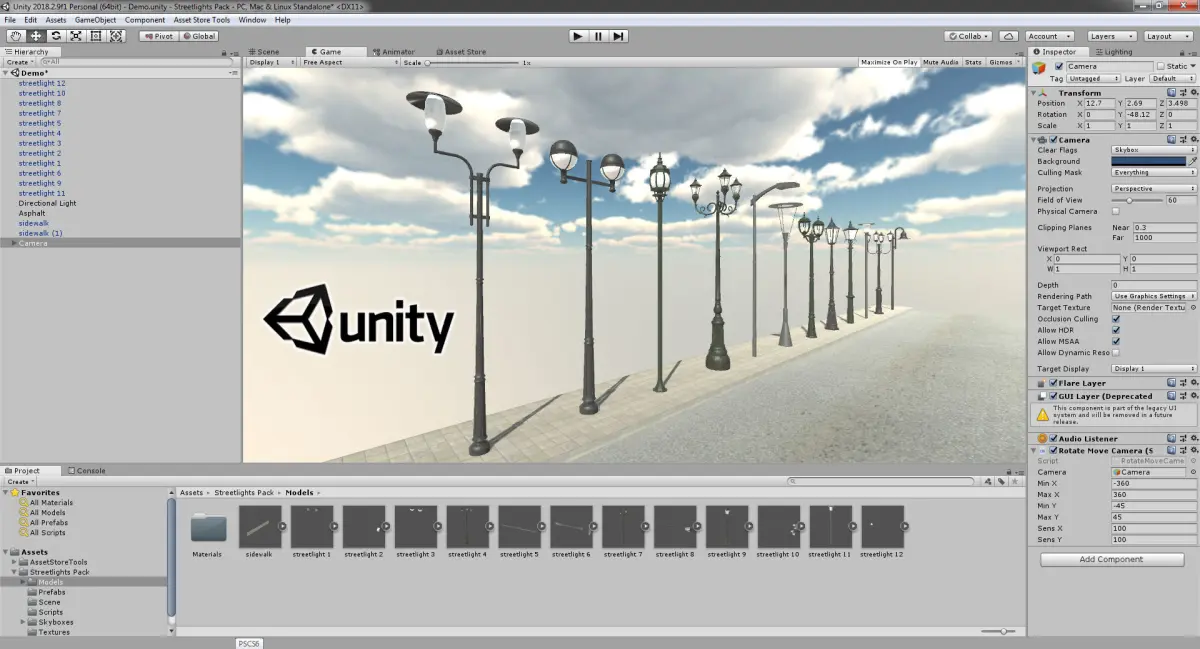Collapse the Transform component foldout
The image size is (1200, 649).
point(1035,92)
